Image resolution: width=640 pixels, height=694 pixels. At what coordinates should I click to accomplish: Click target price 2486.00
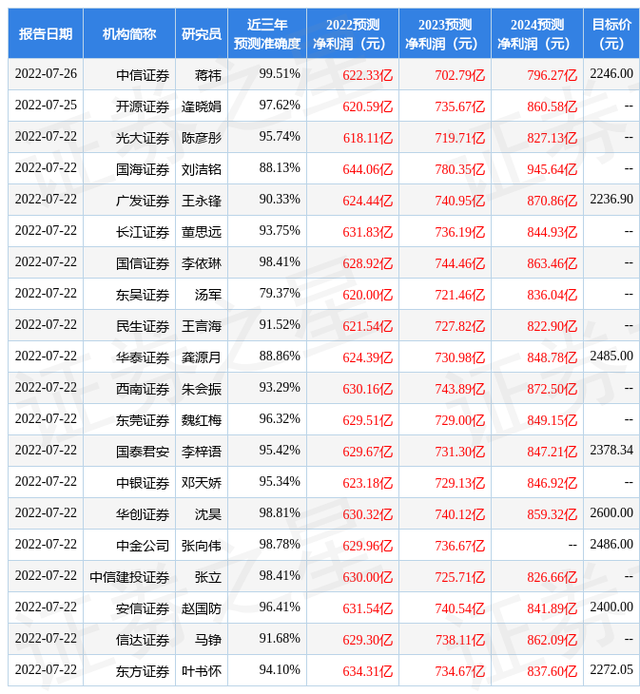[611, 544]
